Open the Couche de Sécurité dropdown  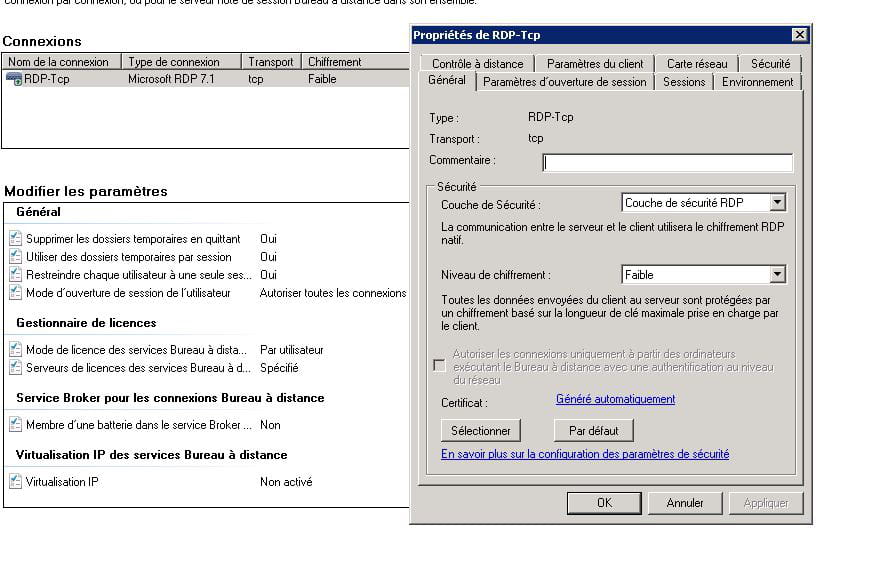tap(777, 203)
